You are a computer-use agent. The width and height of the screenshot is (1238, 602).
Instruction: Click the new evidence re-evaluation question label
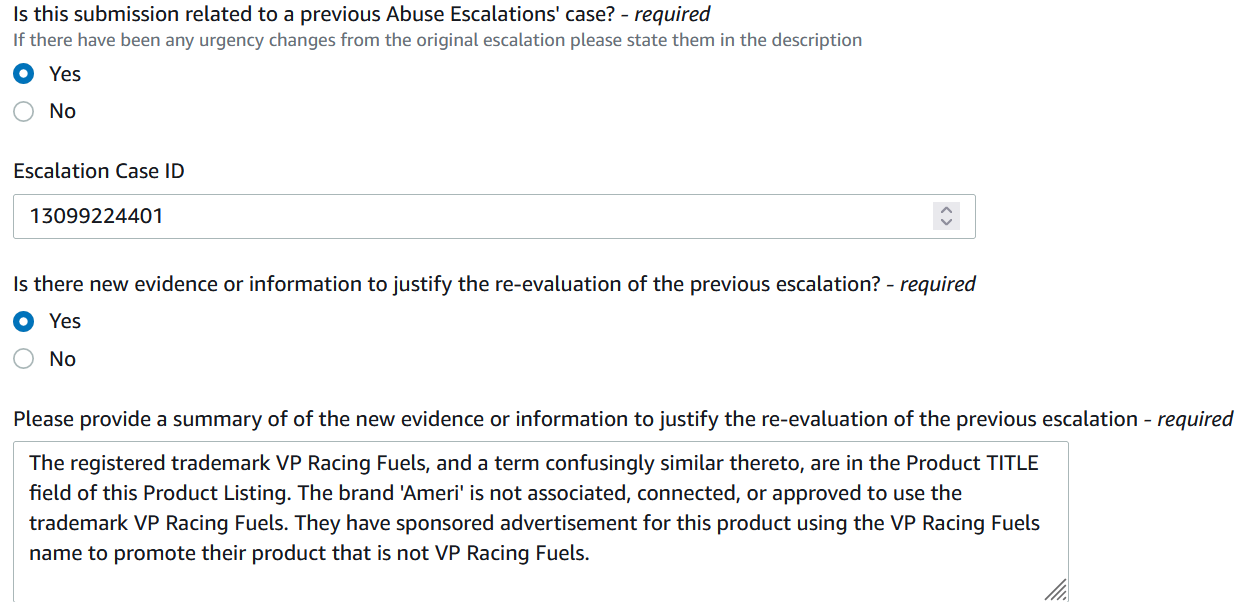click(x=494, y=284)
